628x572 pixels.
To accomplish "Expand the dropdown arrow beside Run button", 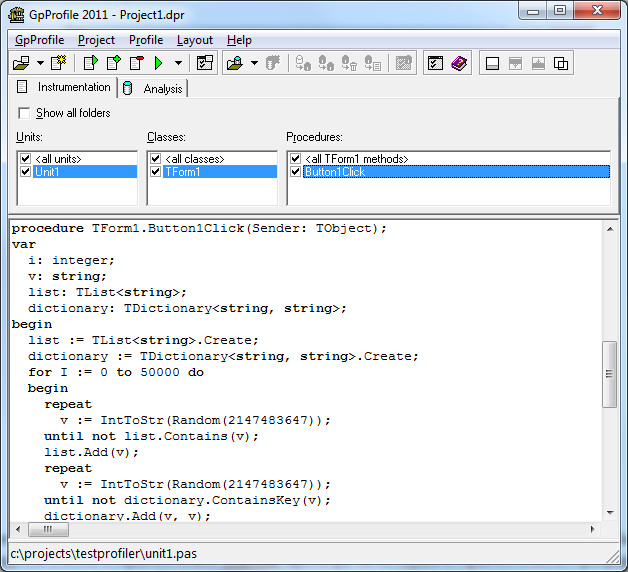I will point(178,63).
